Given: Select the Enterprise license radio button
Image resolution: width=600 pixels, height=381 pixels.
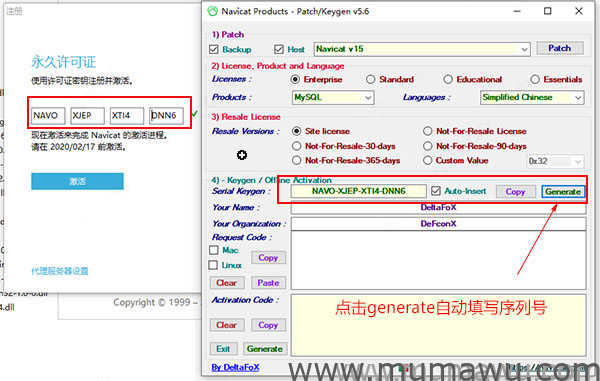Looking at the screenshot, I should pyautogui.click(x=295, y=80).
